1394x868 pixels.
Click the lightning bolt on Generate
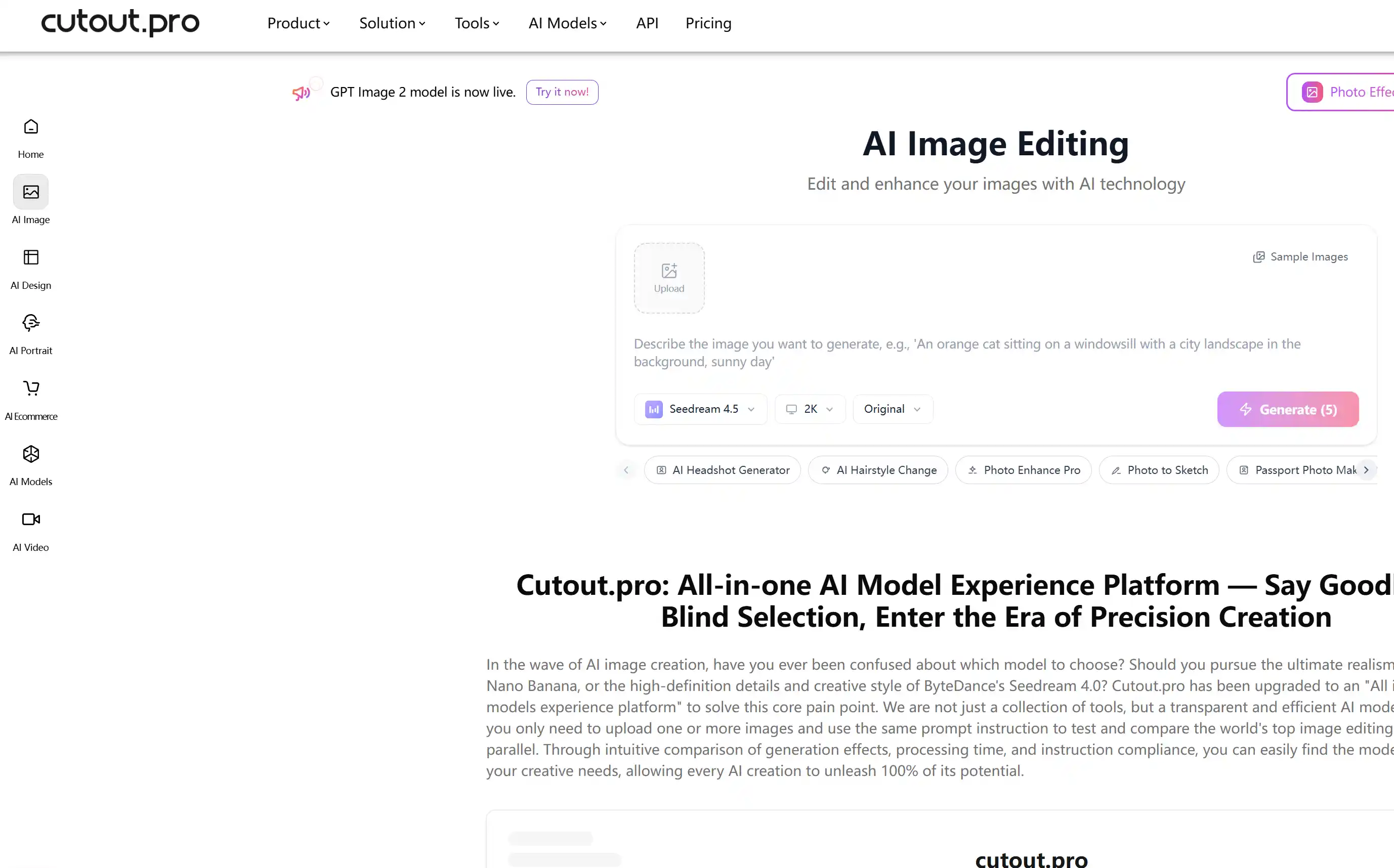[1245, 409]
